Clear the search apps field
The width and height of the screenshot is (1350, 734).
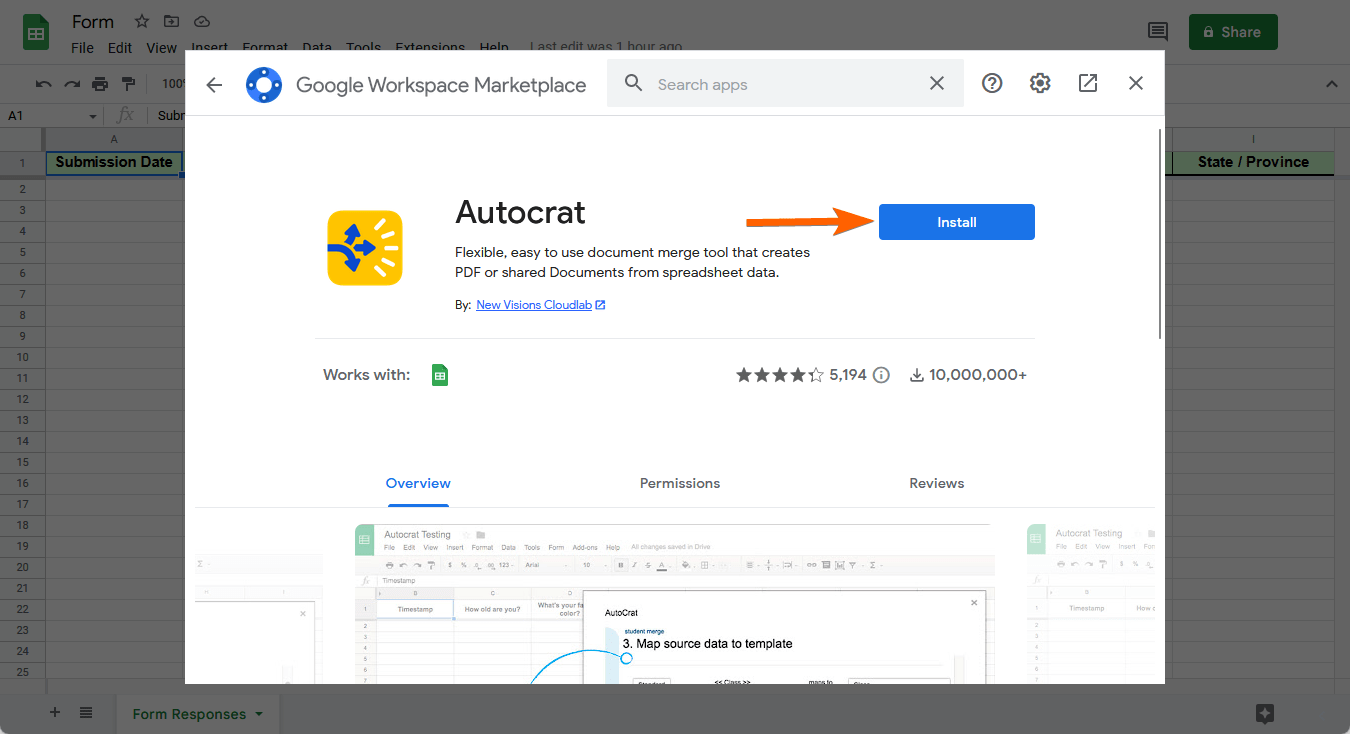937,84
